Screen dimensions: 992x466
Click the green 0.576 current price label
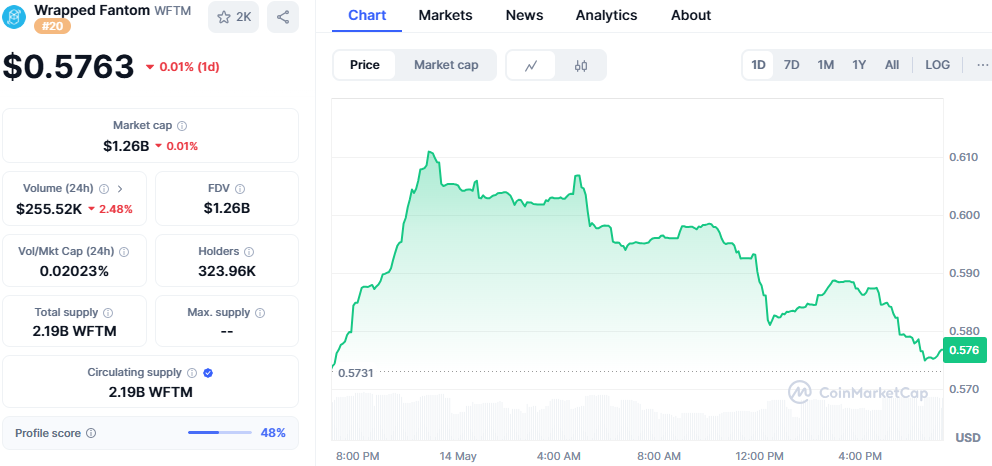[965, 350]
